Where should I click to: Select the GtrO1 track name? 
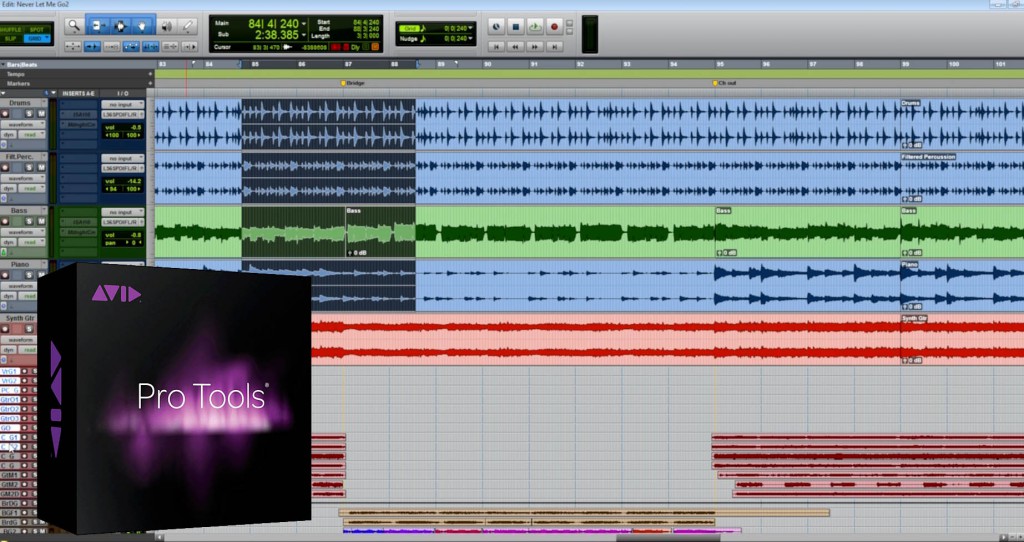[x=9, y=400]
